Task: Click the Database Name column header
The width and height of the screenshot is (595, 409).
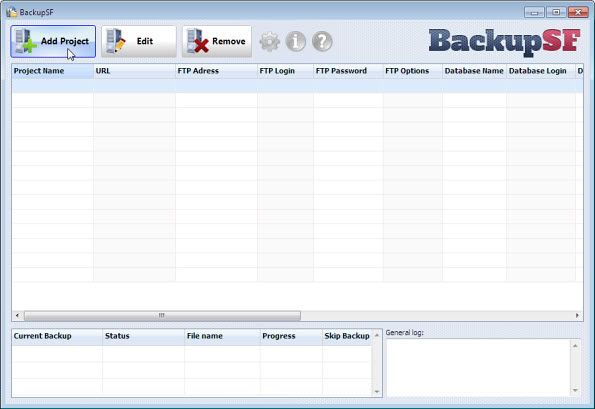Action: (x=474, y=71)
